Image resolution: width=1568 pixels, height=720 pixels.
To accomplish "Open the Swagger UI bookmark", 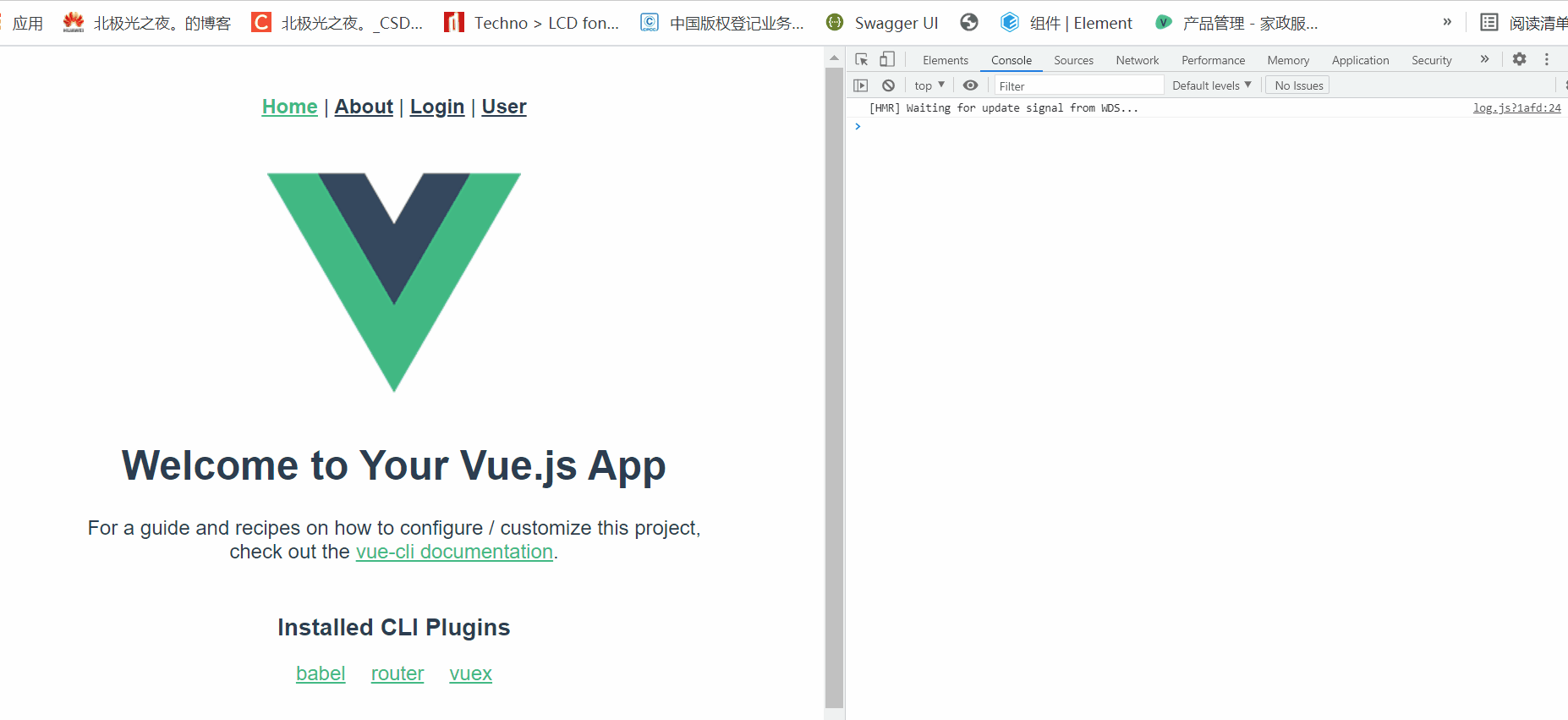I will (882, 23).
